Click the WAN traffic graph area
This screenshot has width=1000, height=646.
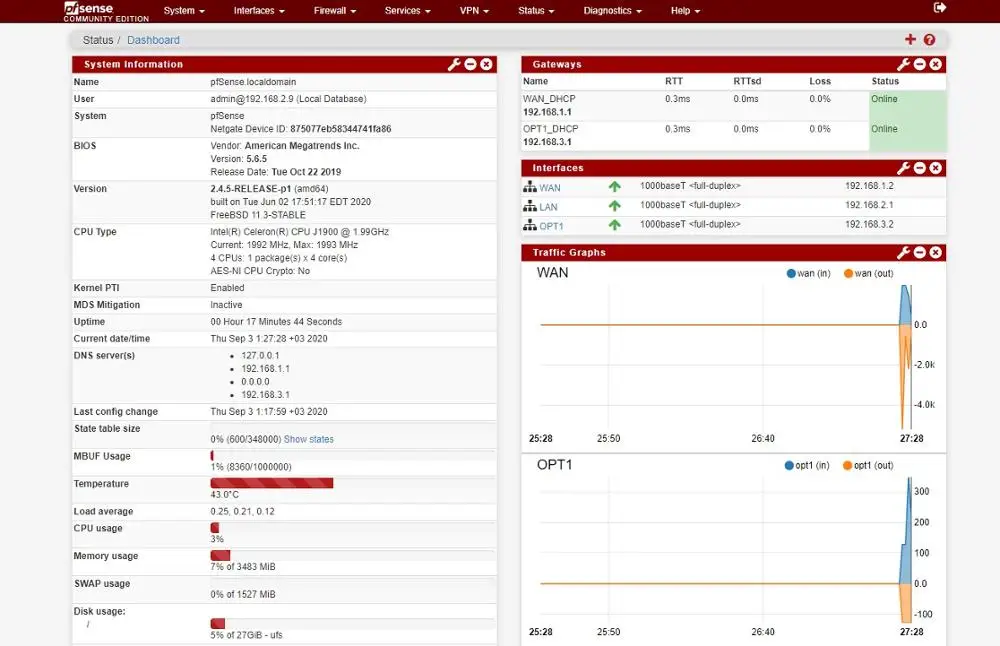tap(726, 357)
